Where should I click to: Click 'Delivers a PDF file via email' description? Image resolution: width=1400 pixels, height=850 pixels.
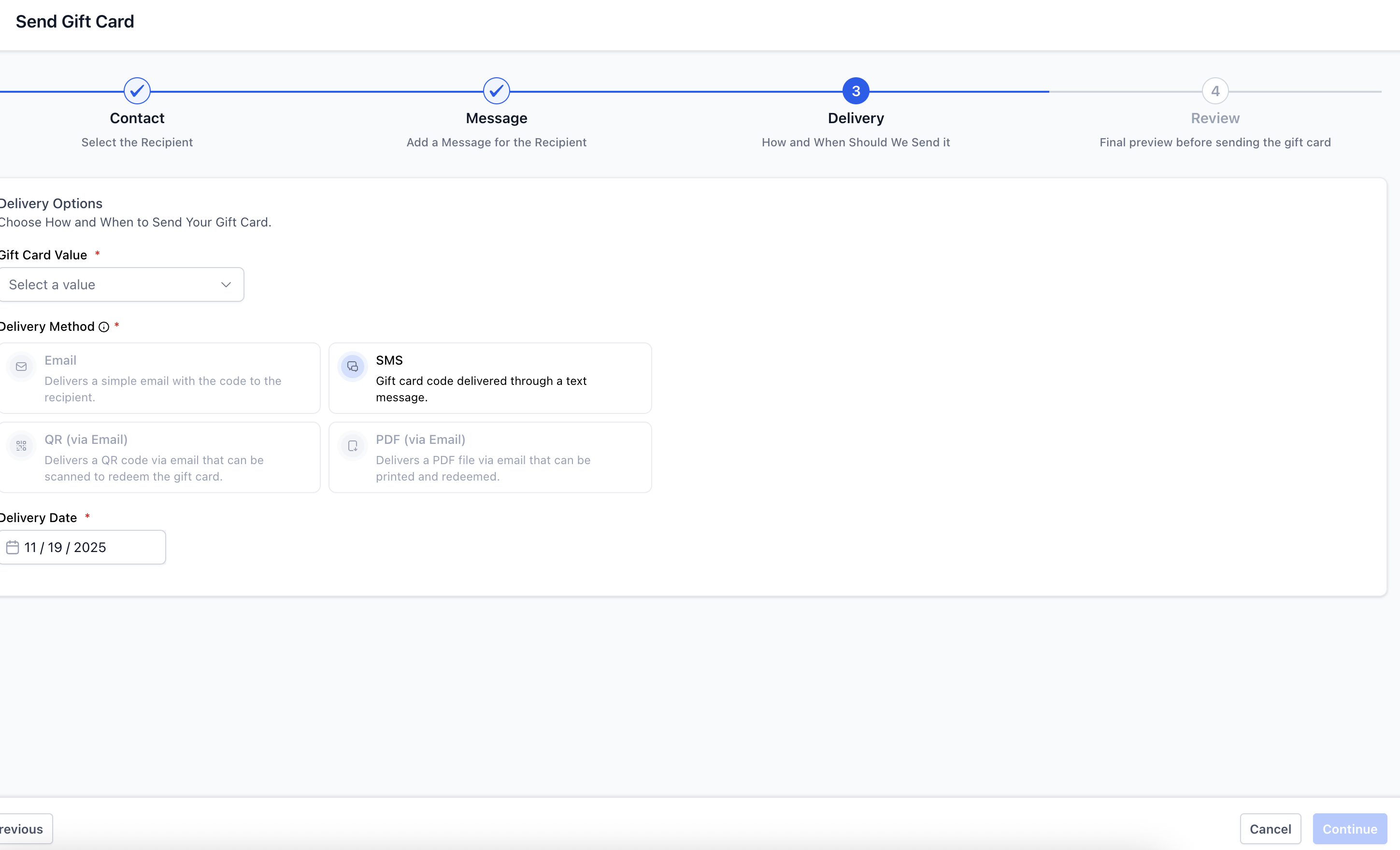click(x=483, y=468)
